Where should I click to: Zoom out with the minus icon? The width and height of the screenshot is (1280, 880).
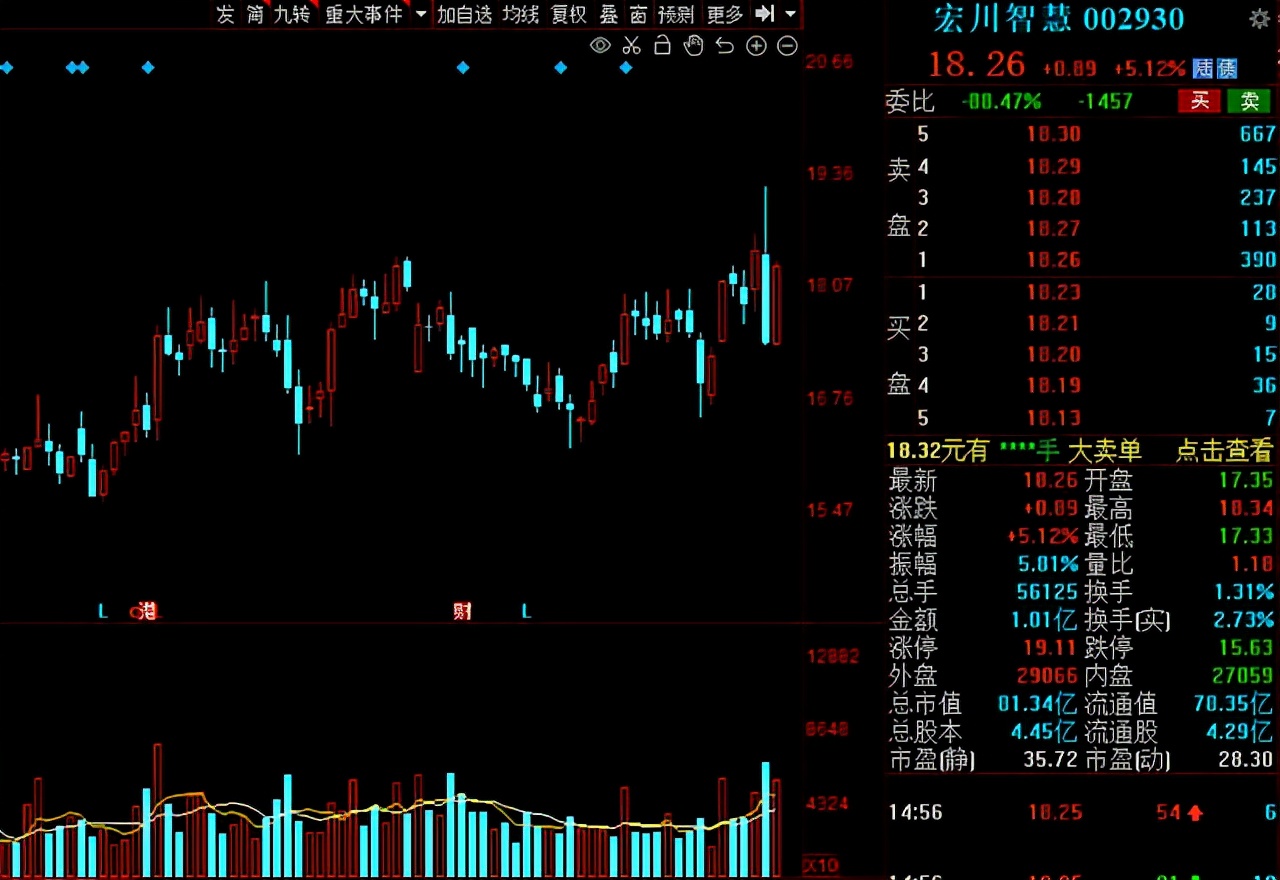coord(787,46)
